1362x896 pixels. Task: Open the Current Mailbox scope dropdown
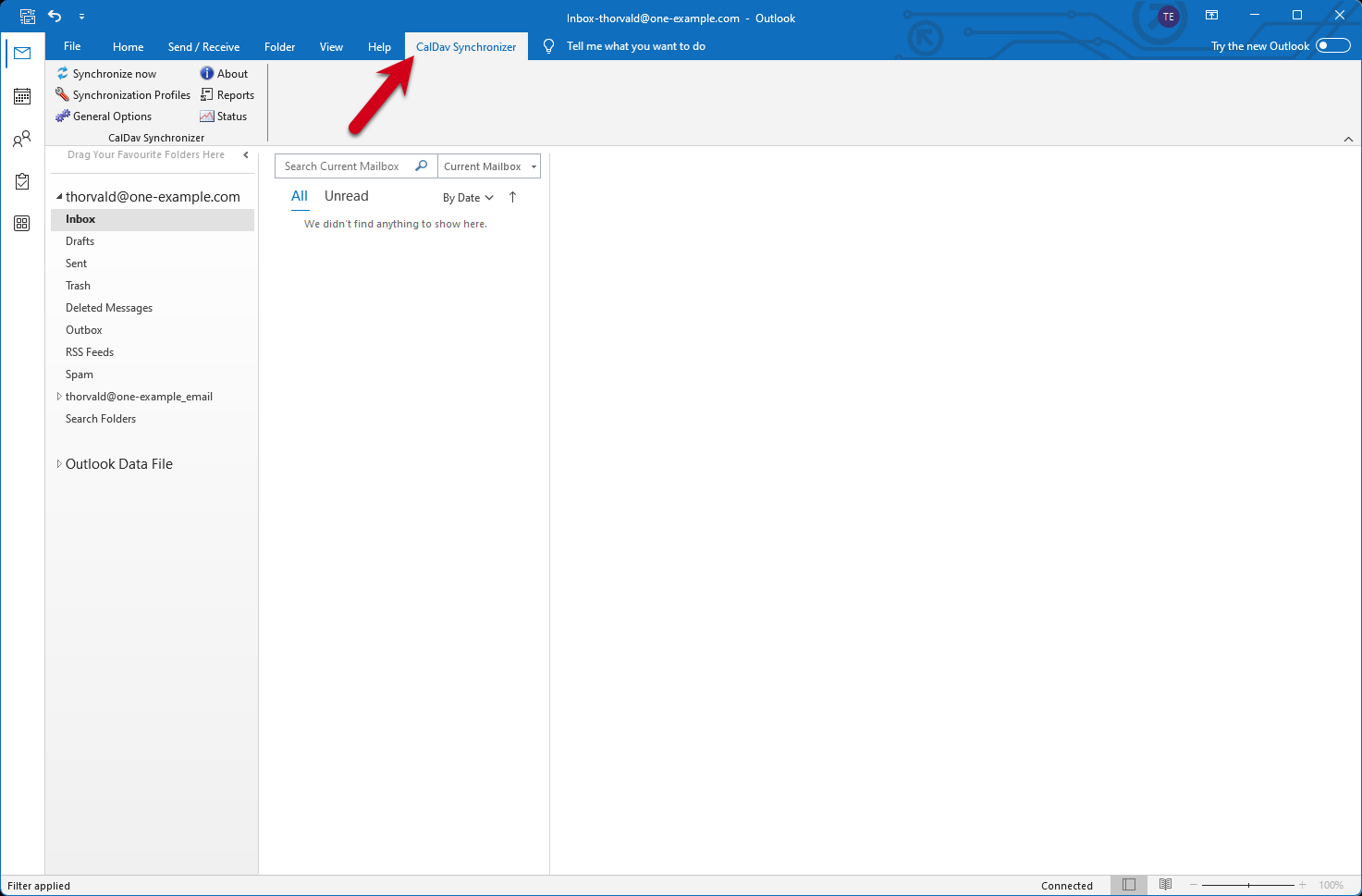coord(489,166)
